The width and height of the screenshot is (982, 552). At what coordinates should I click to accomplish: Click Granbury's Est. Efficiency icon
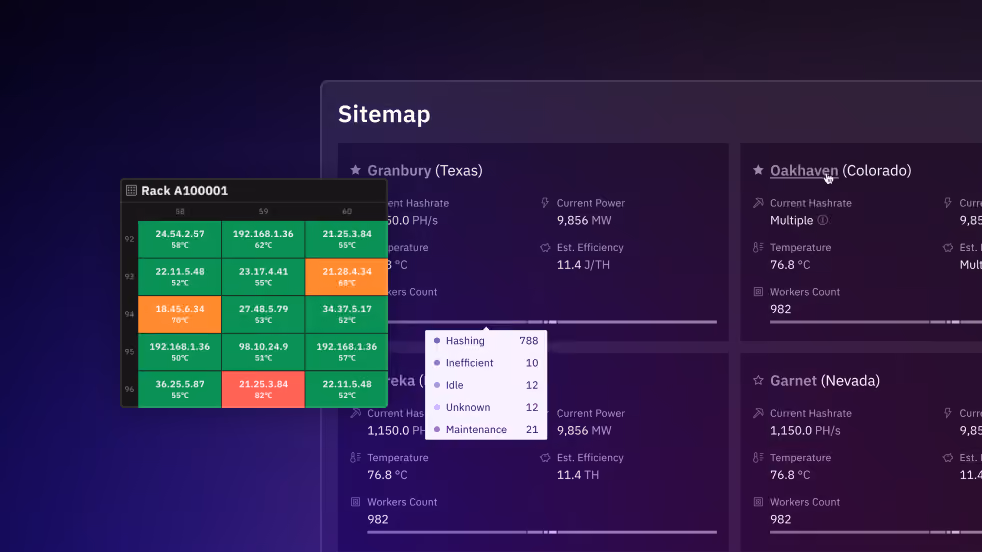point(545,247)
